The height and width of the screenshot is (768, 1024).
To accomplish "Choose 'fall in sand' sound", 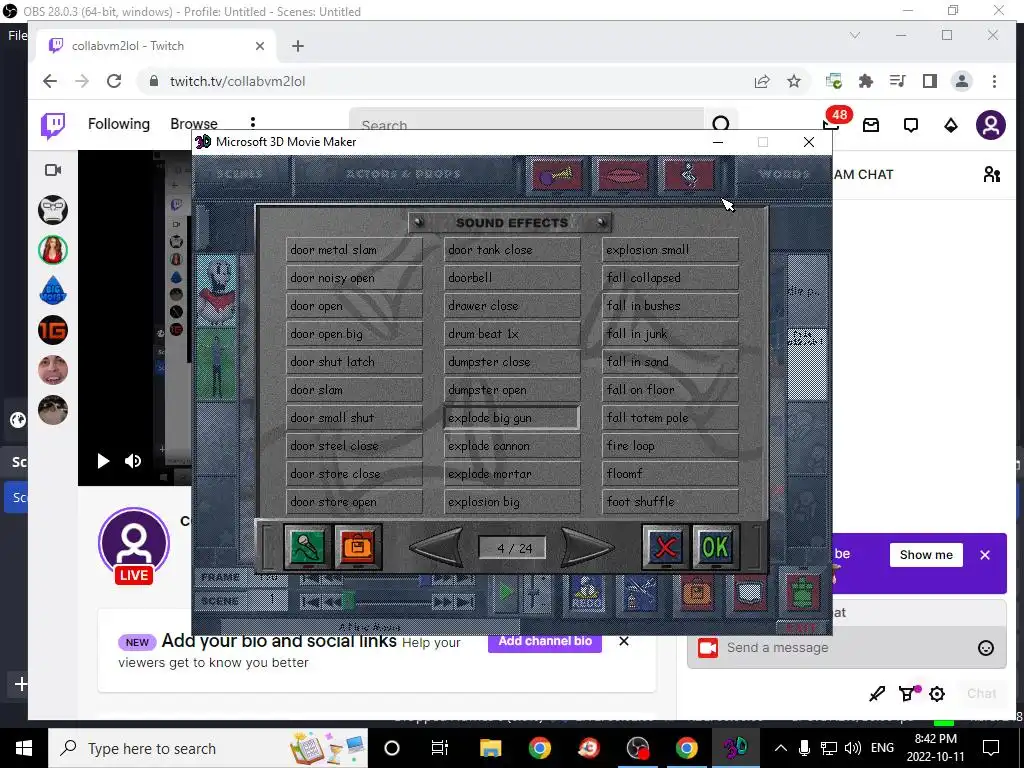I will tap(670, 362).
